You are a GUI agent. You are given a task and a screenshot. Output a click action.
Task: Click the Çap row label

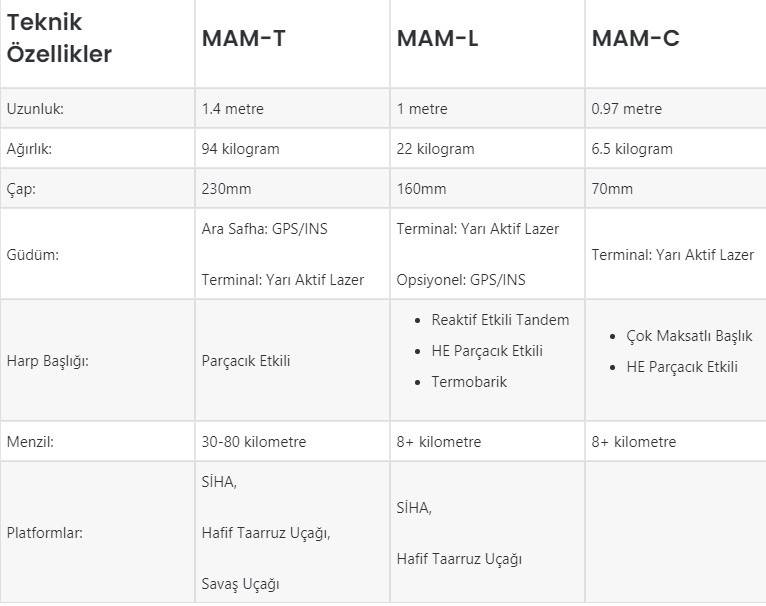[21, 189]
